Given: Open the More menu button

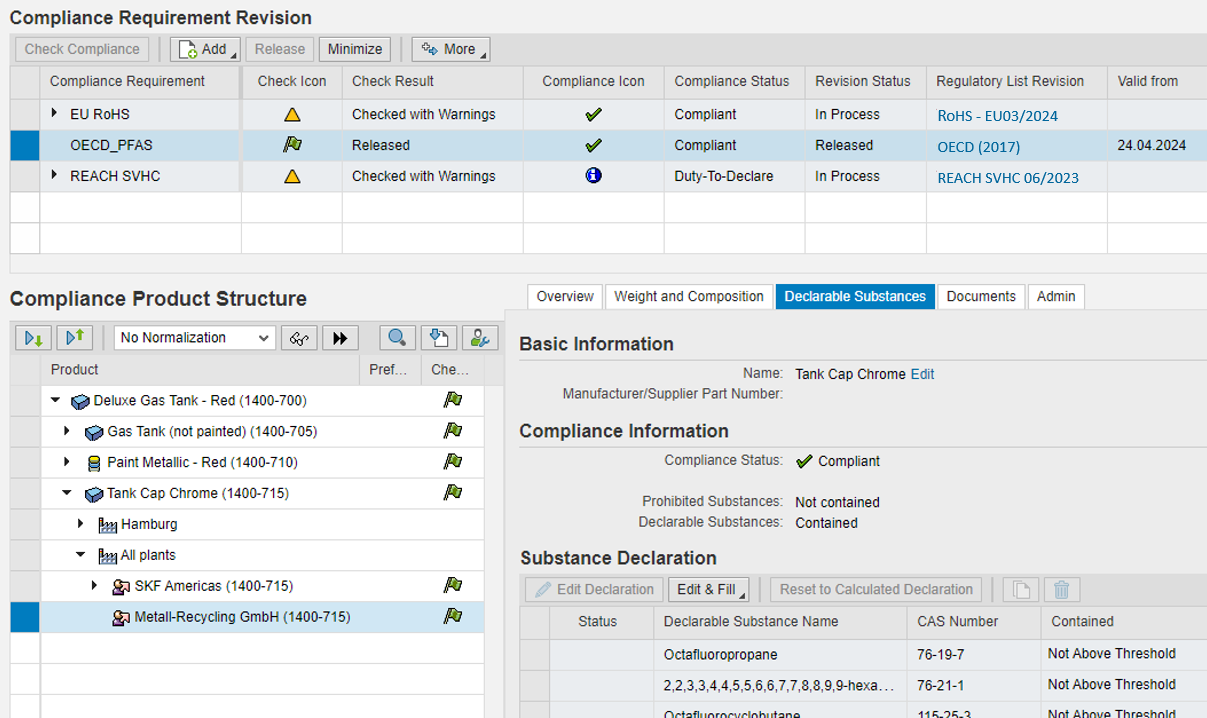Looking at the screenshot, I should (x=451, y=49).
